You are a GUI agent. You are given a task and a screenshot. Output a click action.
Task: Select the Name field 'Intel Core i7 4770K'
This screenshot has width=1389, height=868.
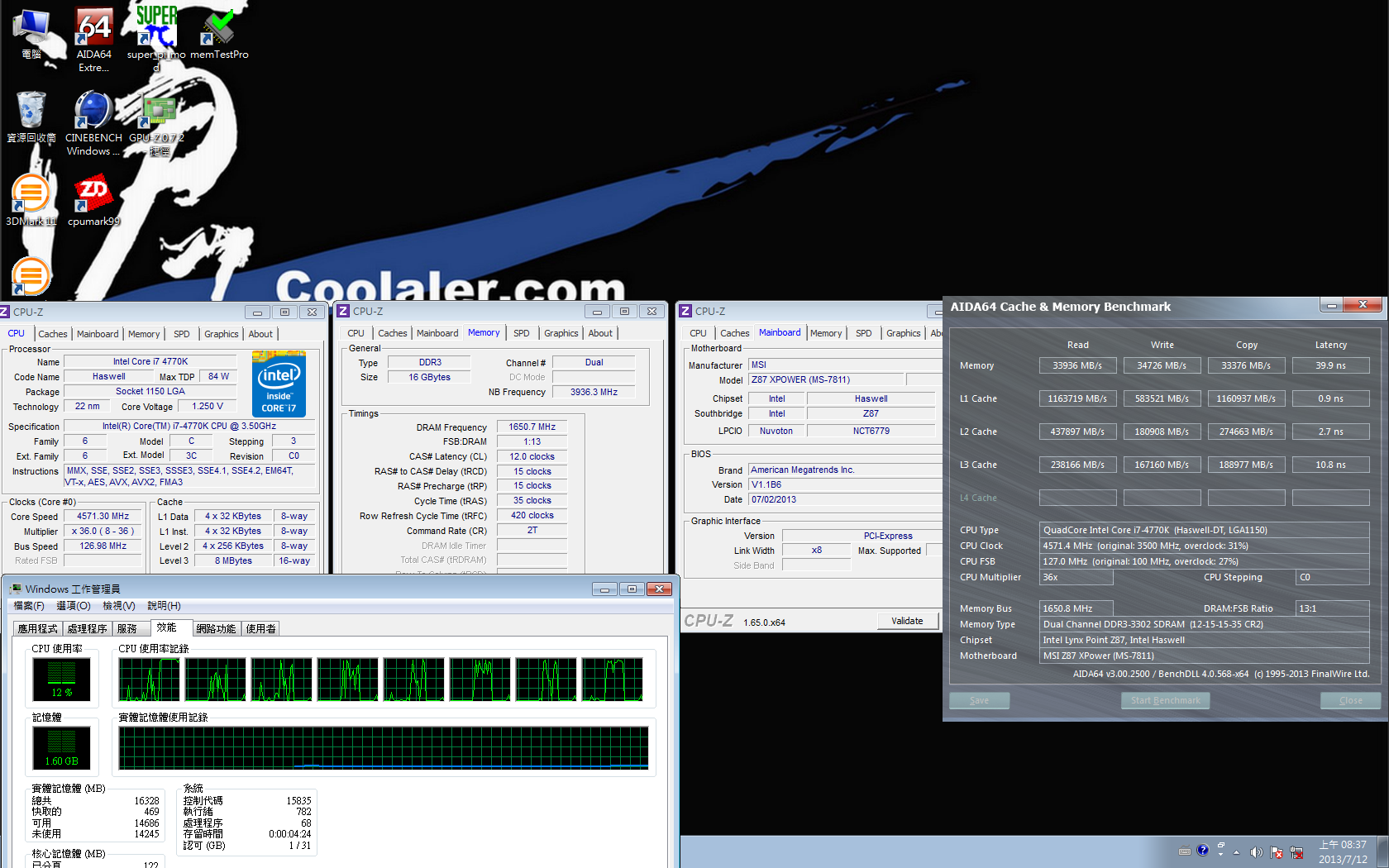150,361
